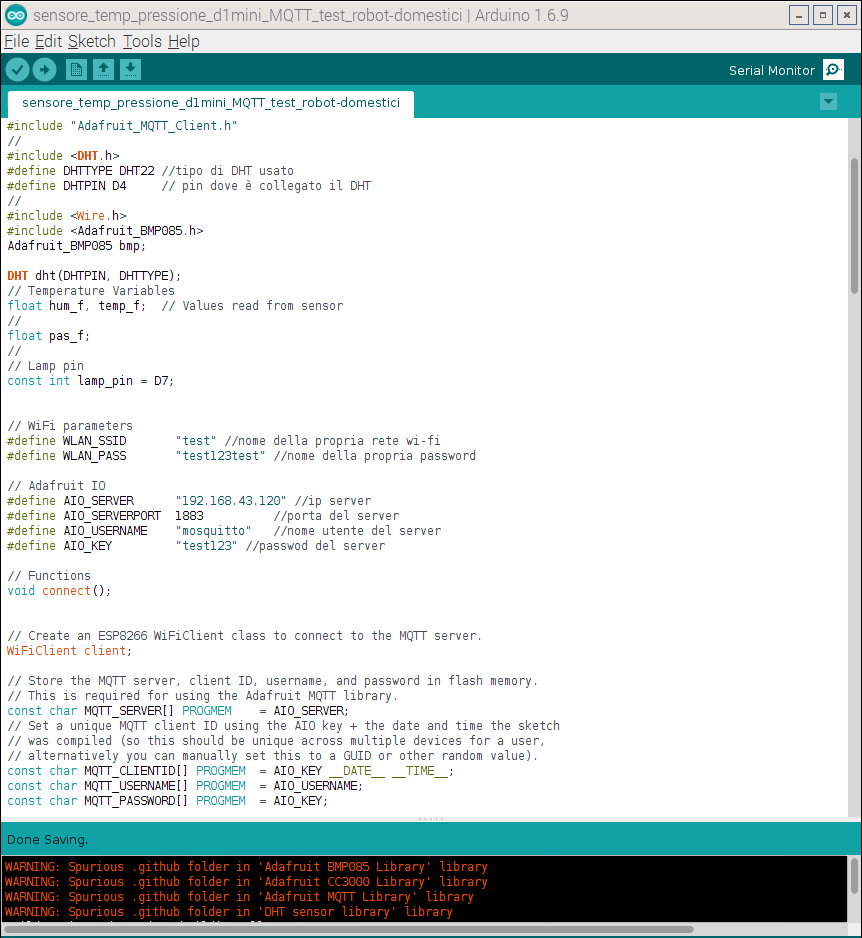
Task: Click the Upload arrow button
Action: point(44,70)
